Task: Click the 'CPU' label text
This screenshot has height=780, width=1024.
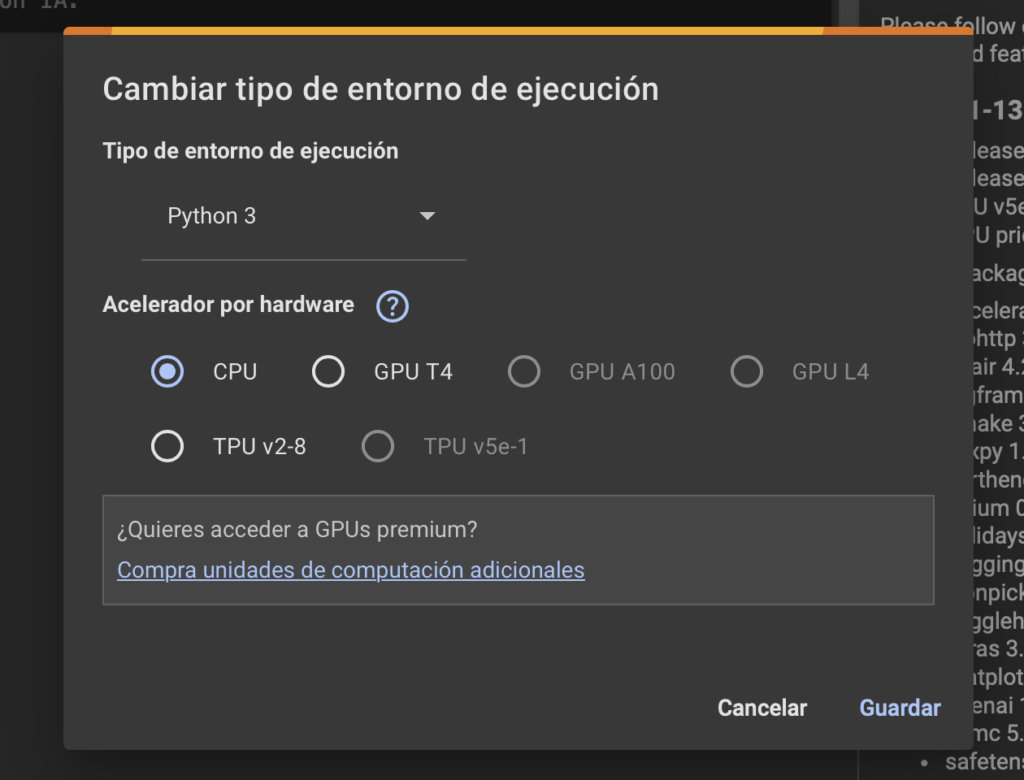Action: 235,372
